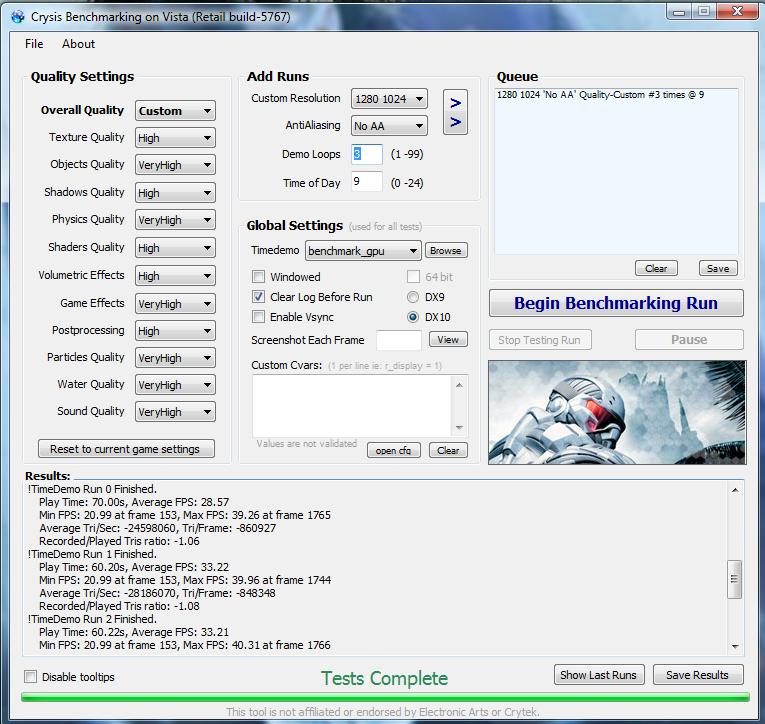765x724 pixels.
Task: Click the Pause button
Action: point(689,340)
